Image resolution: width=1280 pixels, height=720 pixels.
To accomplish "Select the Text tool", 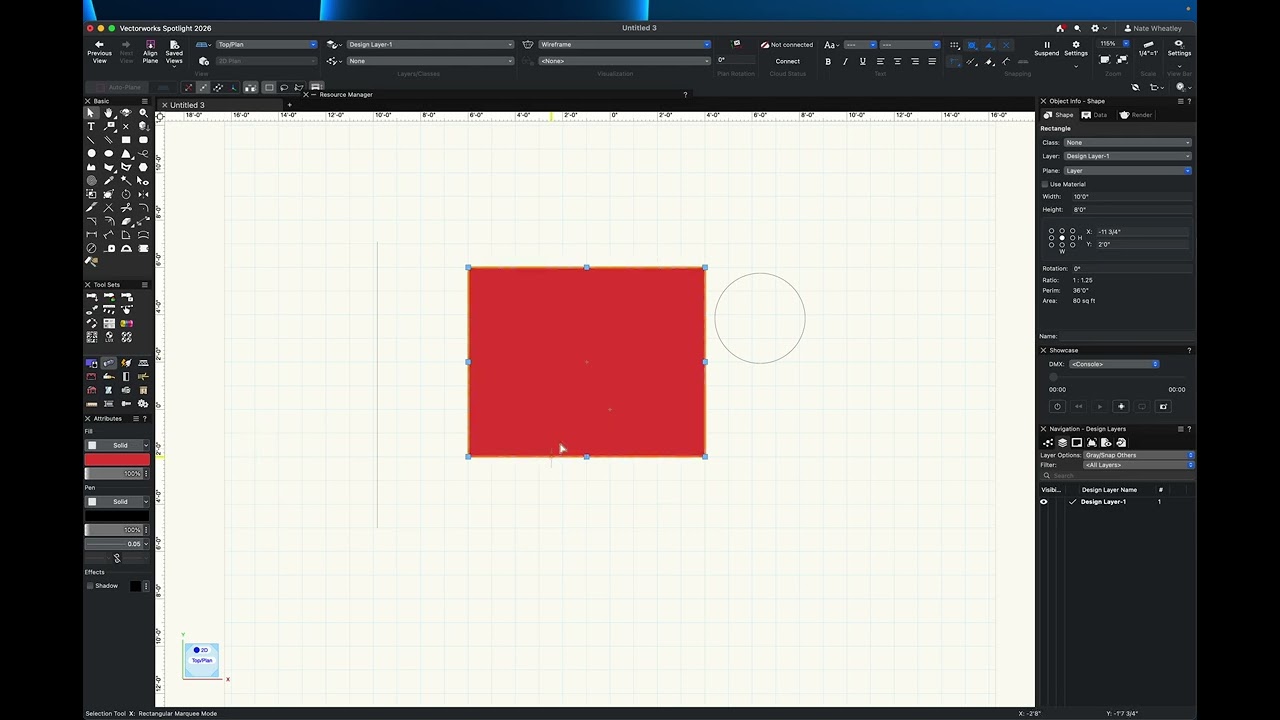I will point(91,126).
